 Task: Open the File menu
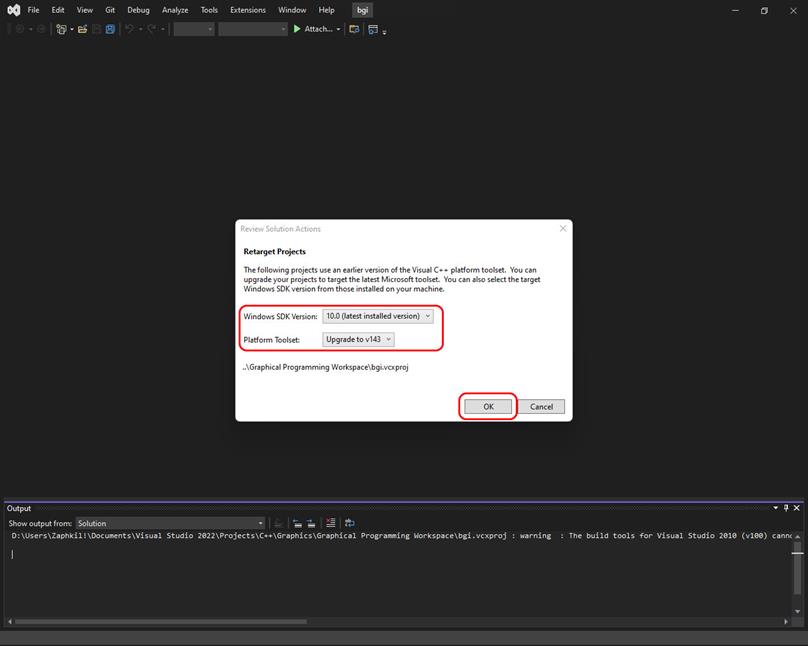pyautogui.click(x=33, y=10)
